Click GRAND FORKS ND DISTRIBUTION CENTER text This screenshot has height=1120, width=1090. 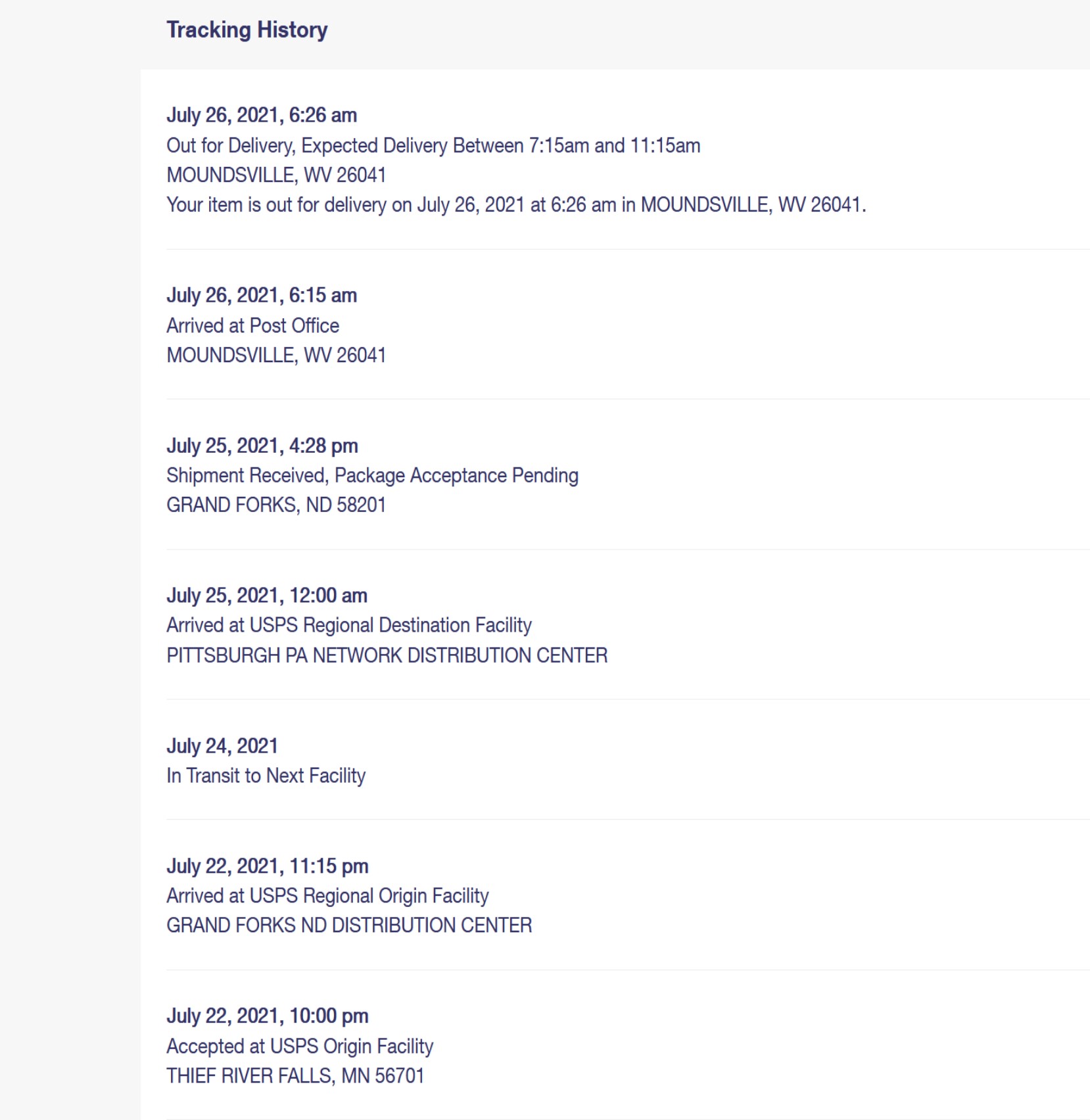coord(349,925)
